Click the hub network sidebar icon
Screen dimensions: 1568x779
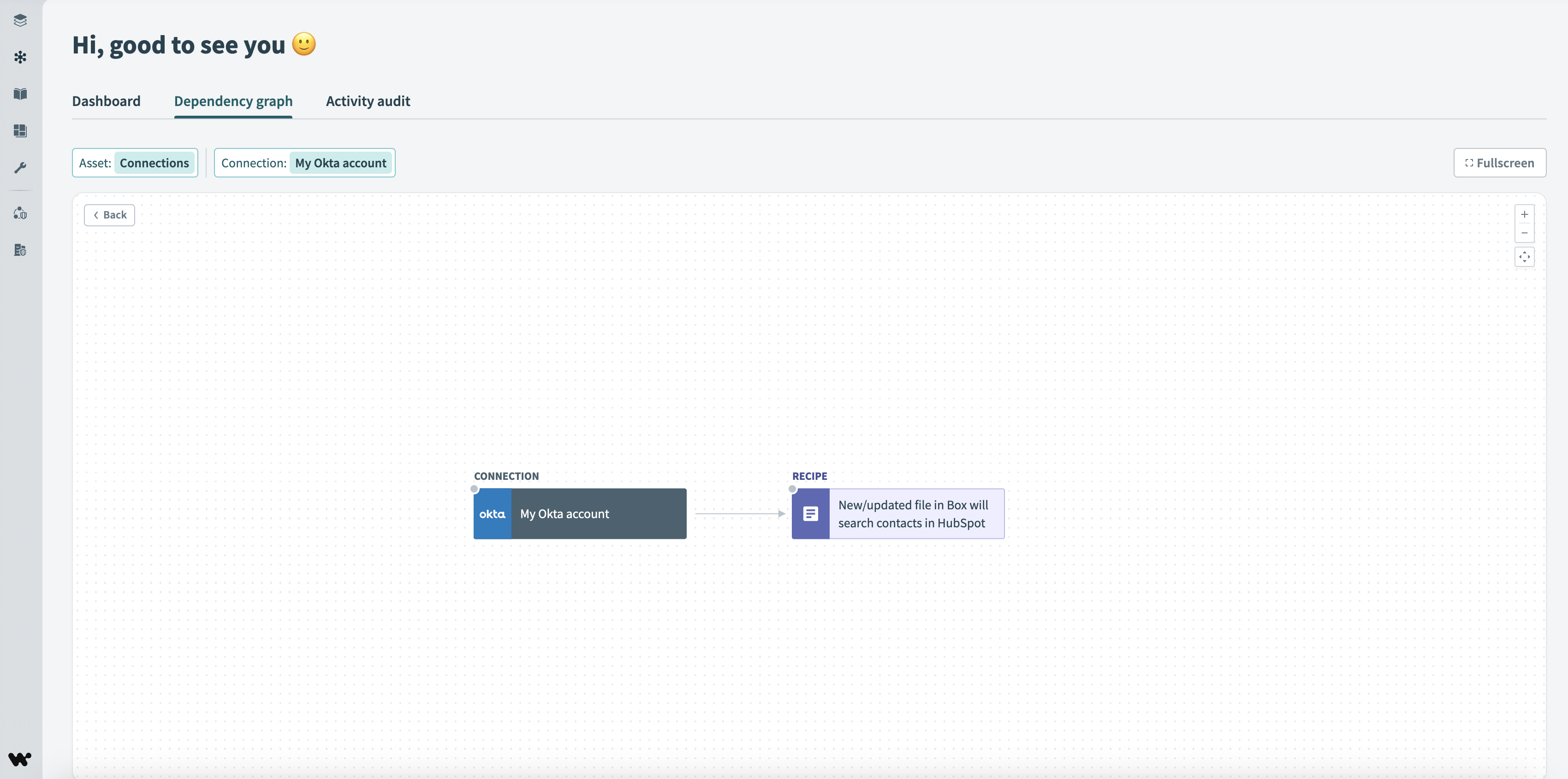pyautogui.click(x=20, y=57)
